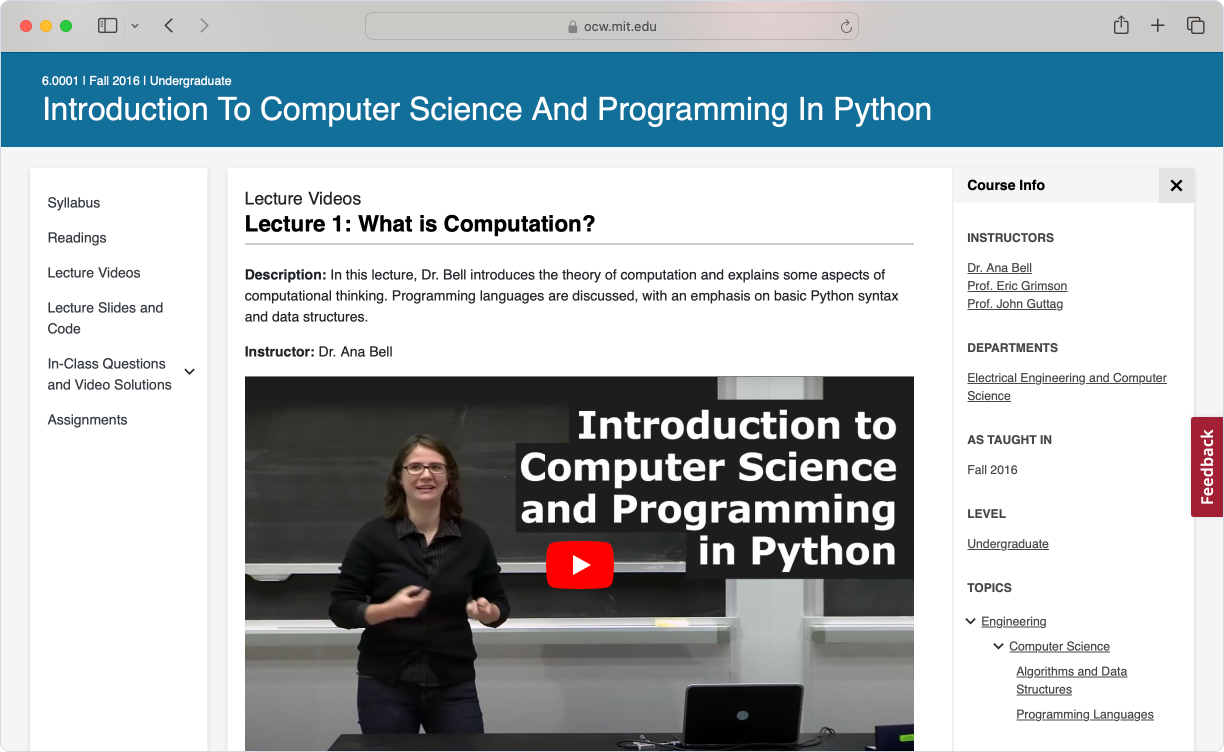Click the DEPARTMENTS section label
Viewport: 1224px width, 752px height.
point(1012,348)
